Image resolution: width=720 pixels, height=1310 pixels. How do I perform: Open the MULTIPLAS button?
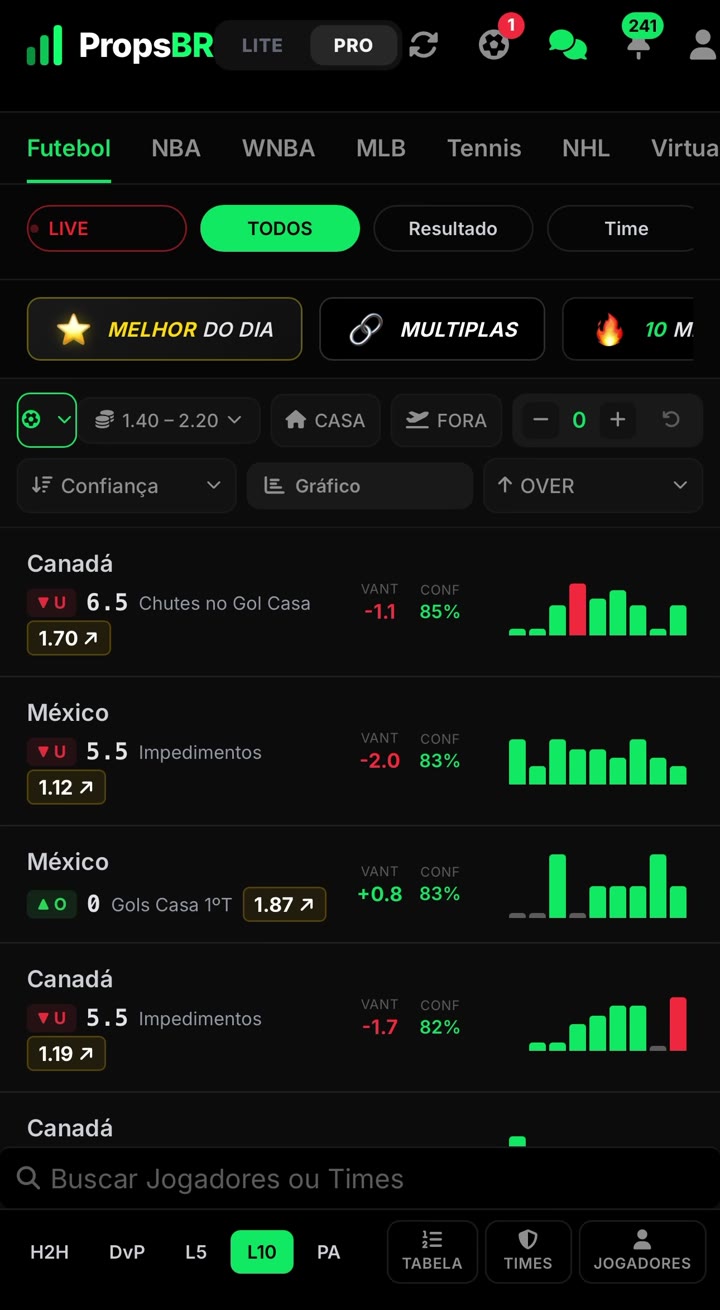pos(432,329)
